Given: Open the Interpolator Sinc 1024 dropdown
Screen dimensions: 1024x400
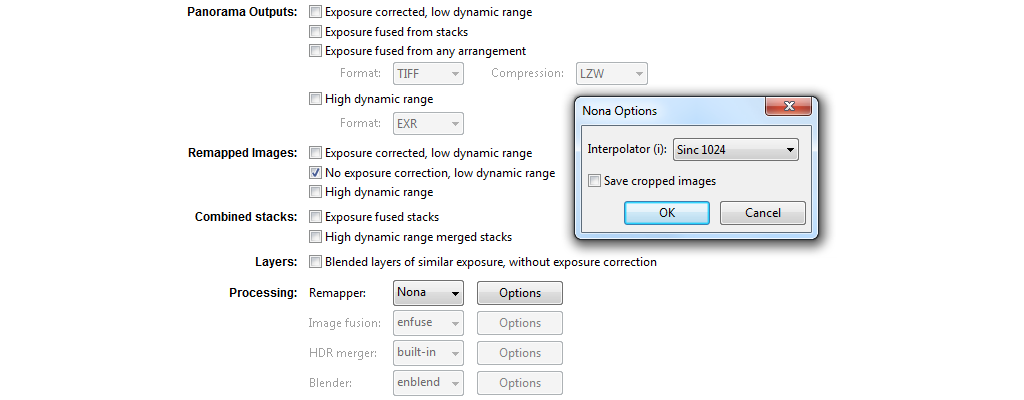Looking at the screenshot, I should click(x=735, y=150).
